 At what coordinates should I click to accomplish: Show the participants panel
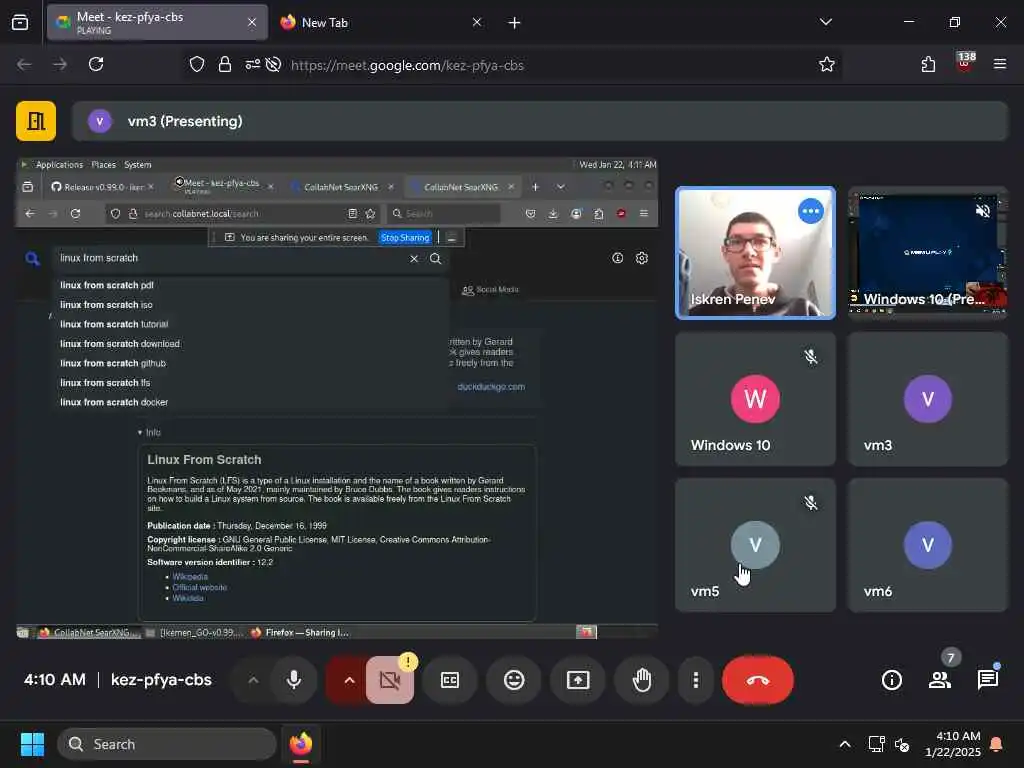point(940,680)
